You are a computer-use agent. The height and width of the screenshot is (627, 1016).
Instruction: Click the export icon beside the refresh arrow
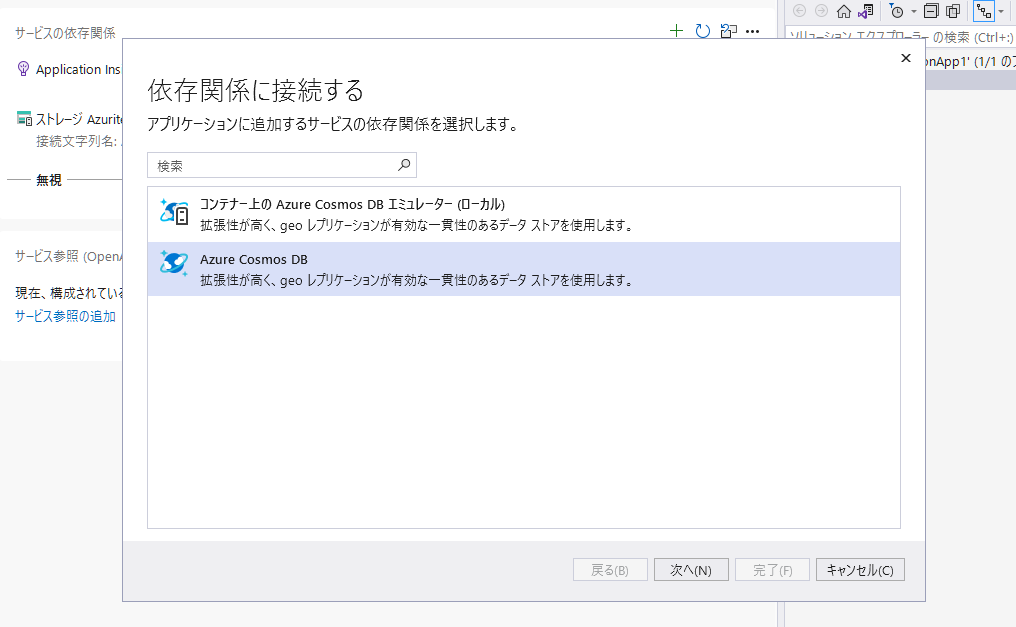728,30
